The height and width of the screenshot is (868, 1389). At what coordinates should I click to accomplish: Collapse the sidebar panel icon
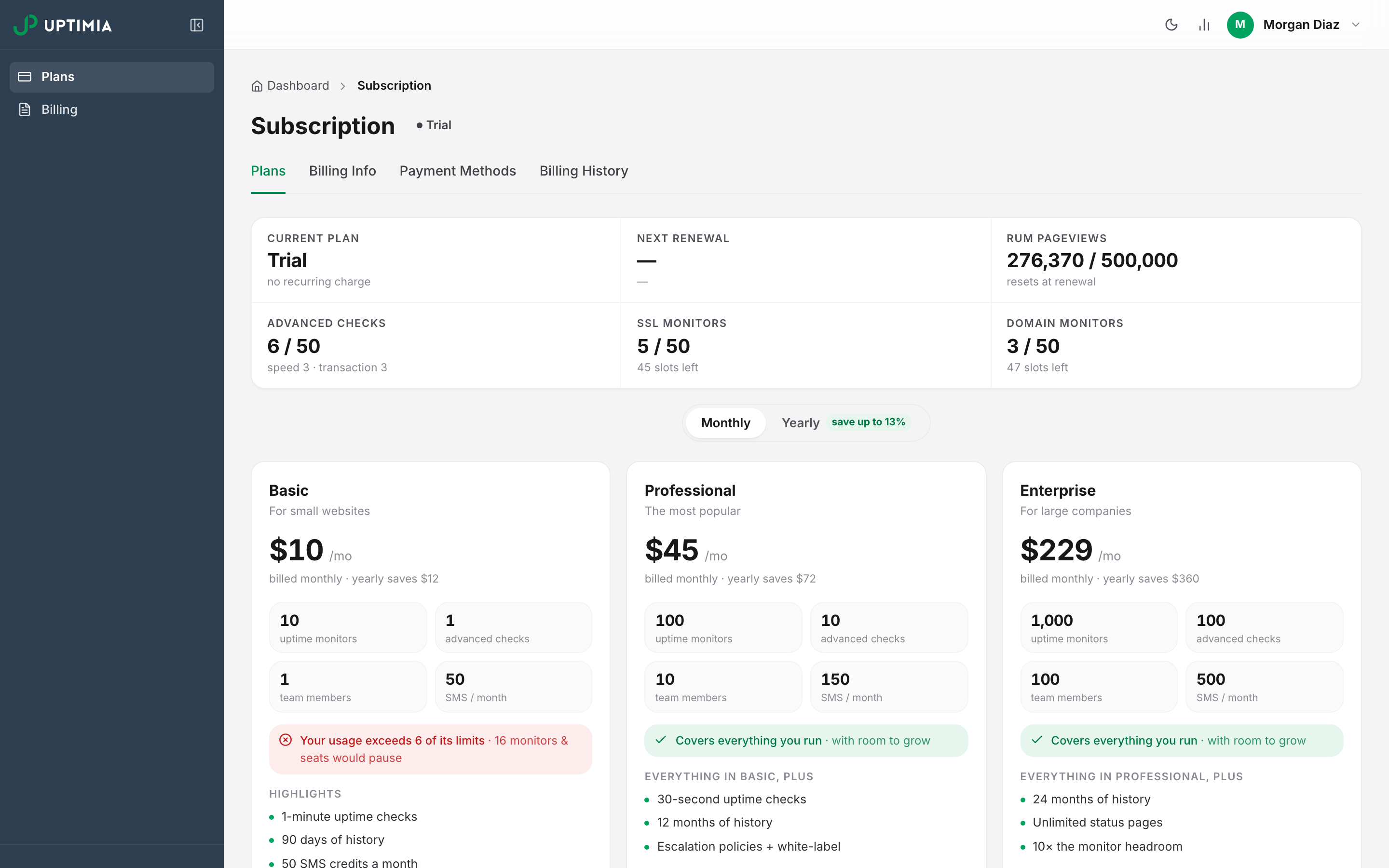pos(197,25)
